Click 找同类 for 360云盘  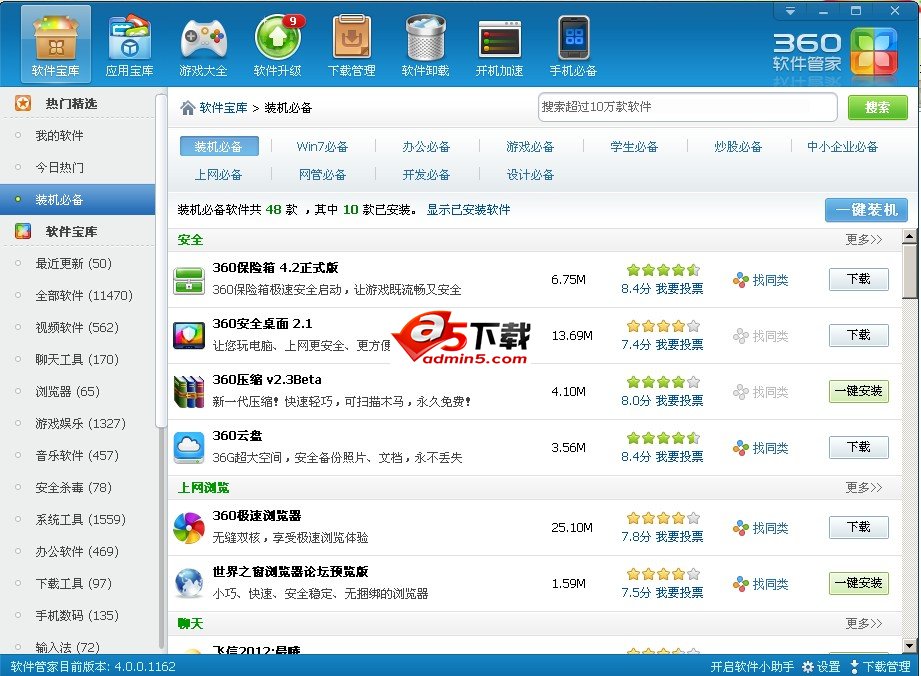(x=761, y=448)
